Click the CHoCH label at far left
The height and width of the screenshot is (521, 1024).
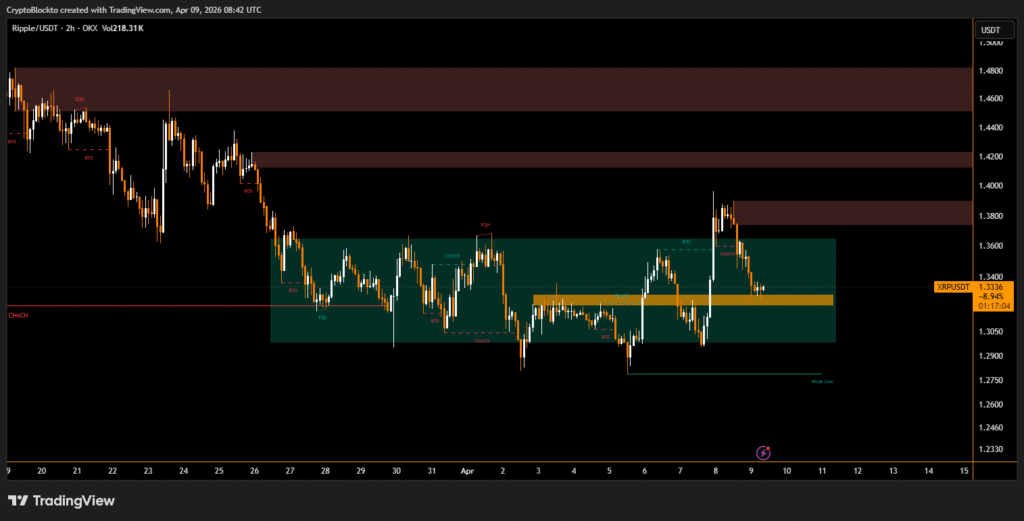pyautogui.click(x=18, y=315)
